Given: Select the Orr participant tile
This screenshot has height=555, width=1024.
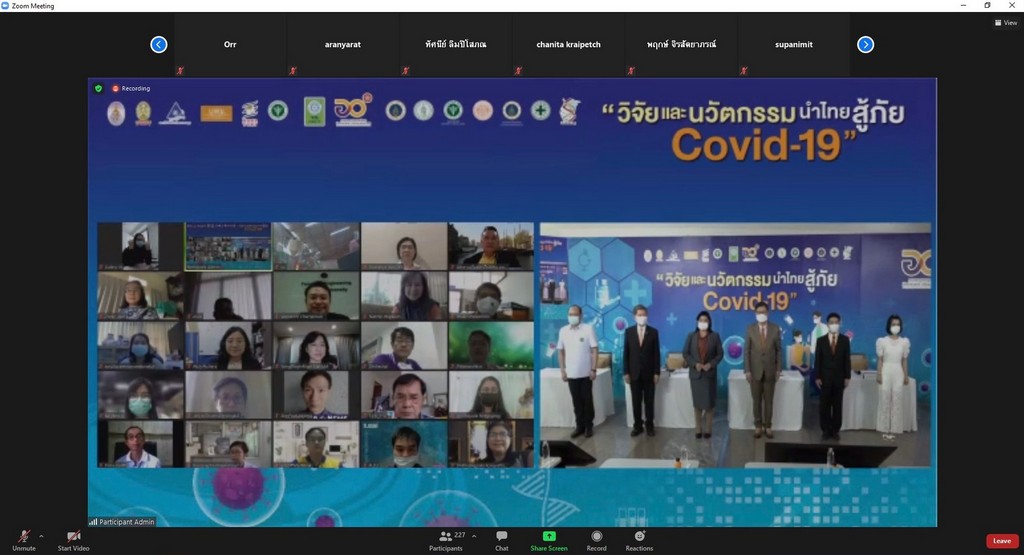Looking at the screenshot, I should click(x=230, y=45).
